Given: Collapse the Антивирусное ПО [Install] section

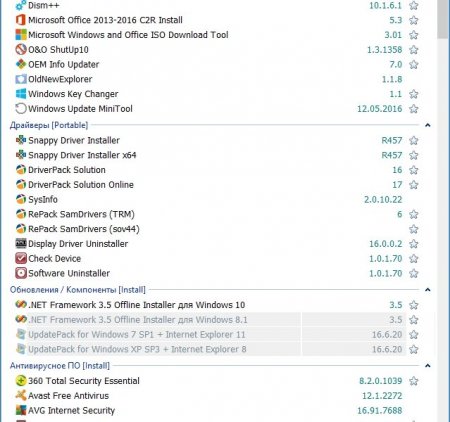Looking at the screenshot, I should pyautogui.click(x=428, y=366).
